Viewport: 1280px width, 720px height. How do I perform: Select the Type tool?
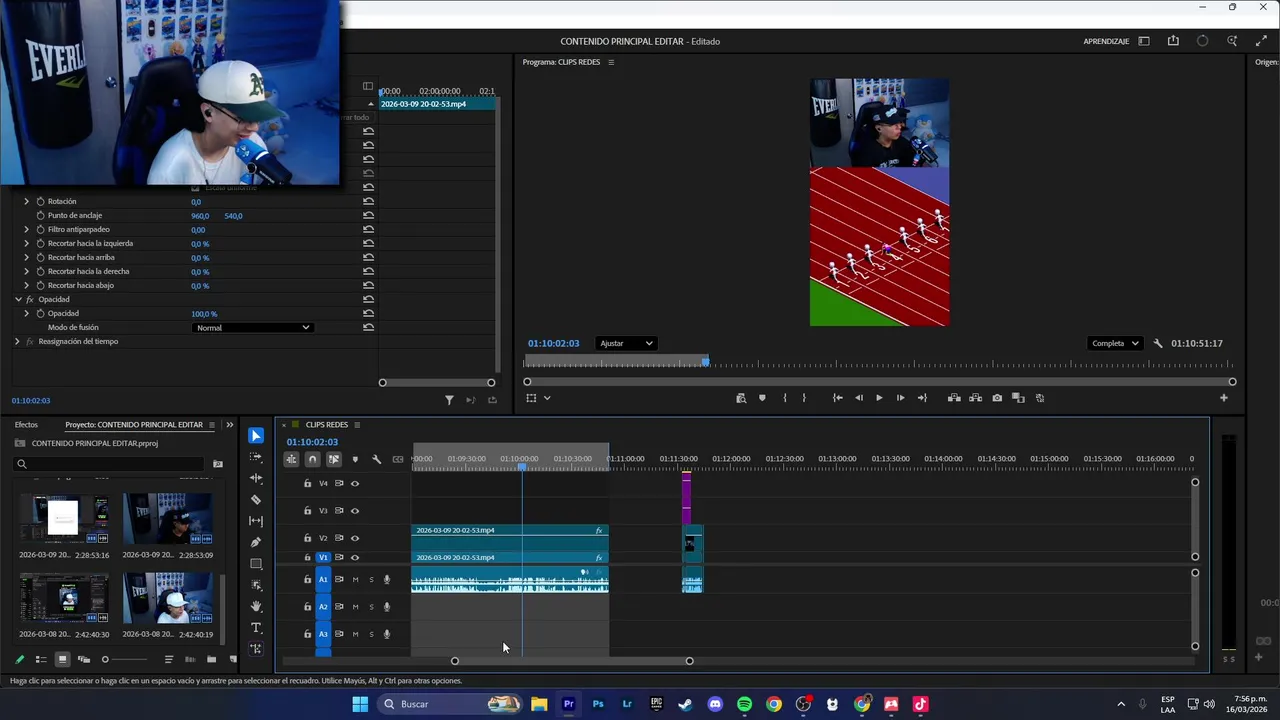[256, 628]
